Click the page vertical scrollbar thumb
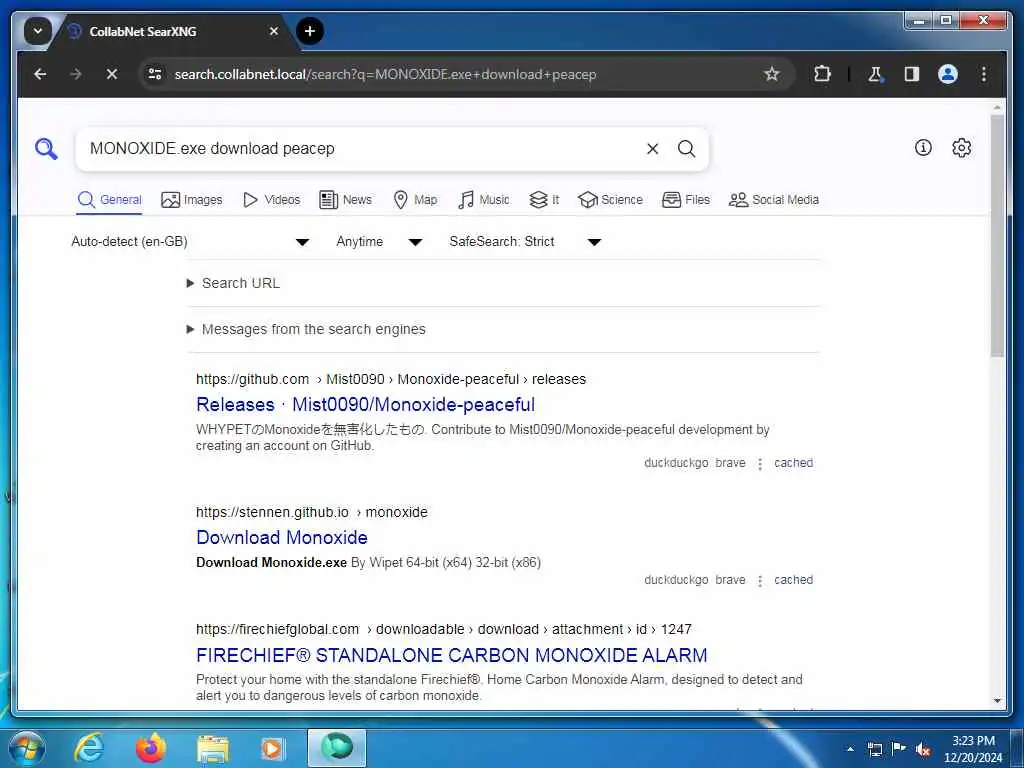This screenshot has height=768, width=1024. click(997, 235)
